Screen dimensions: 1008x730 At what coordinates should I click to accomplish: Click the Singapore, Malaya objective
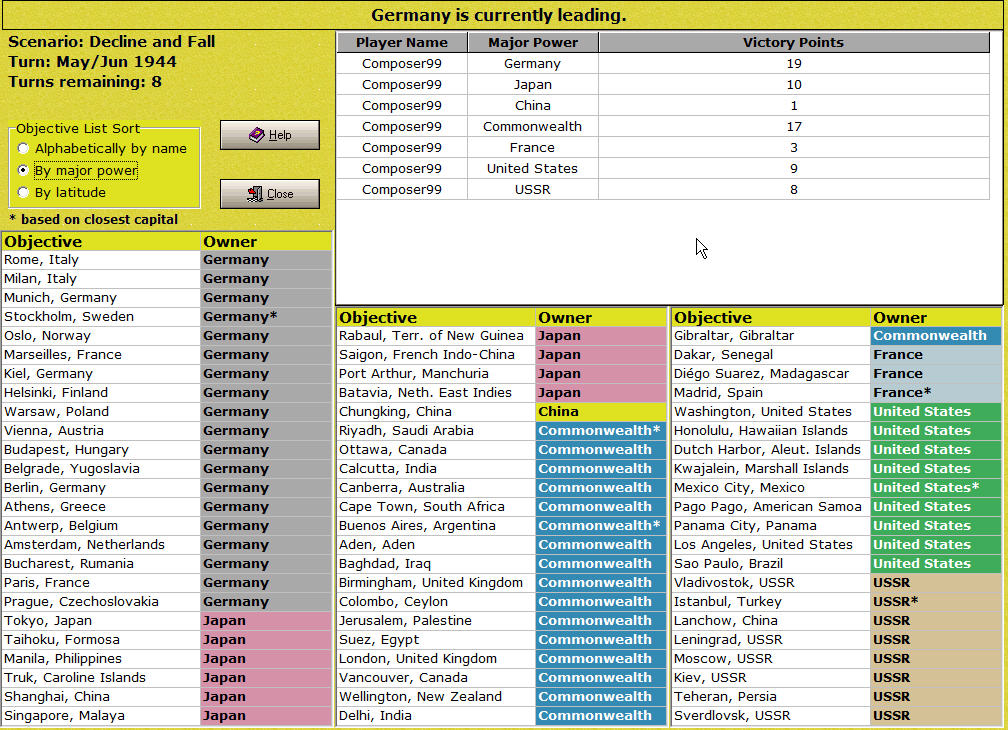tap(101, 716)
